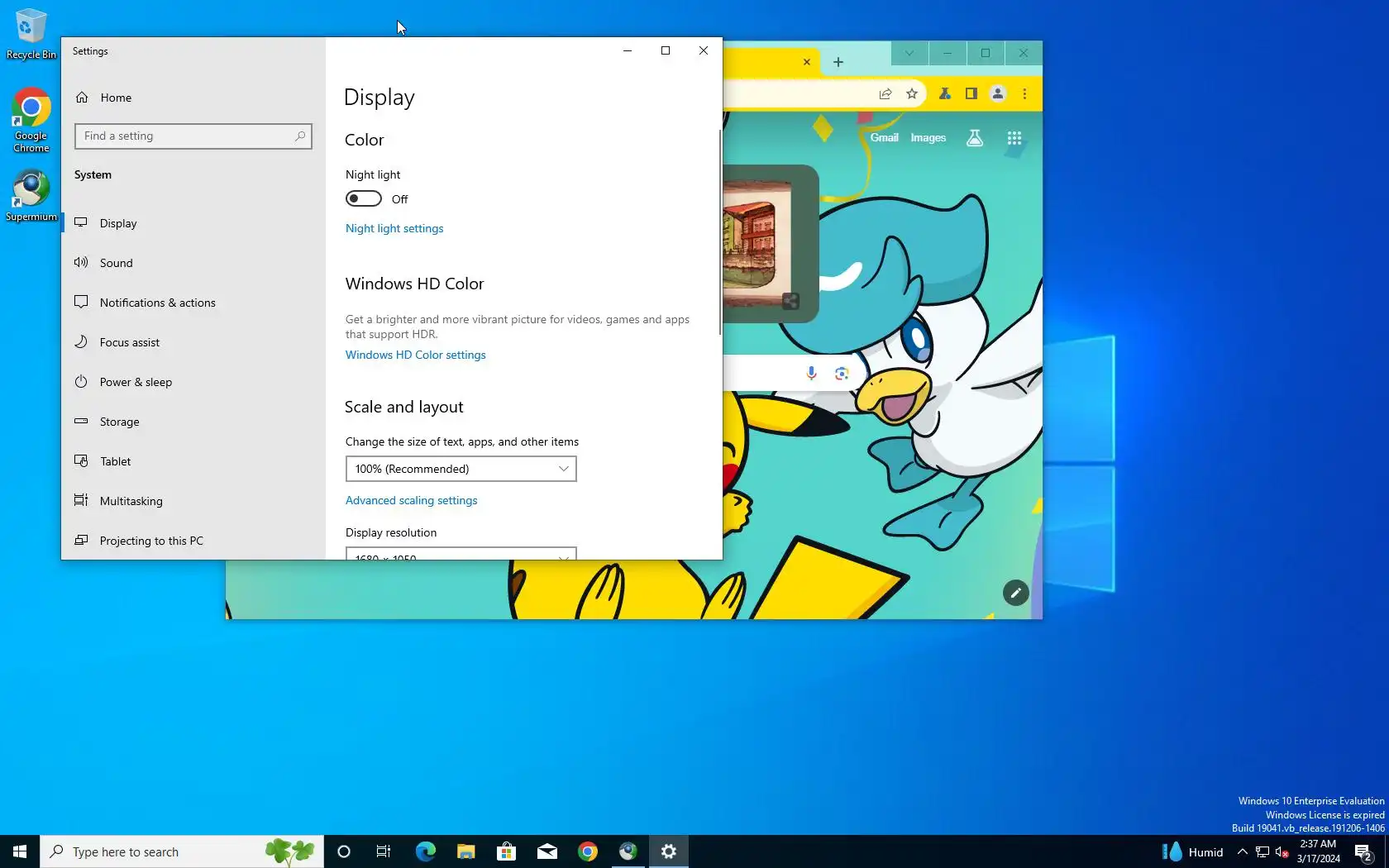The width and height of the screenshot is (1389, 868).
Task: Click the doodle share icon
Action: [x=791, y=302]
